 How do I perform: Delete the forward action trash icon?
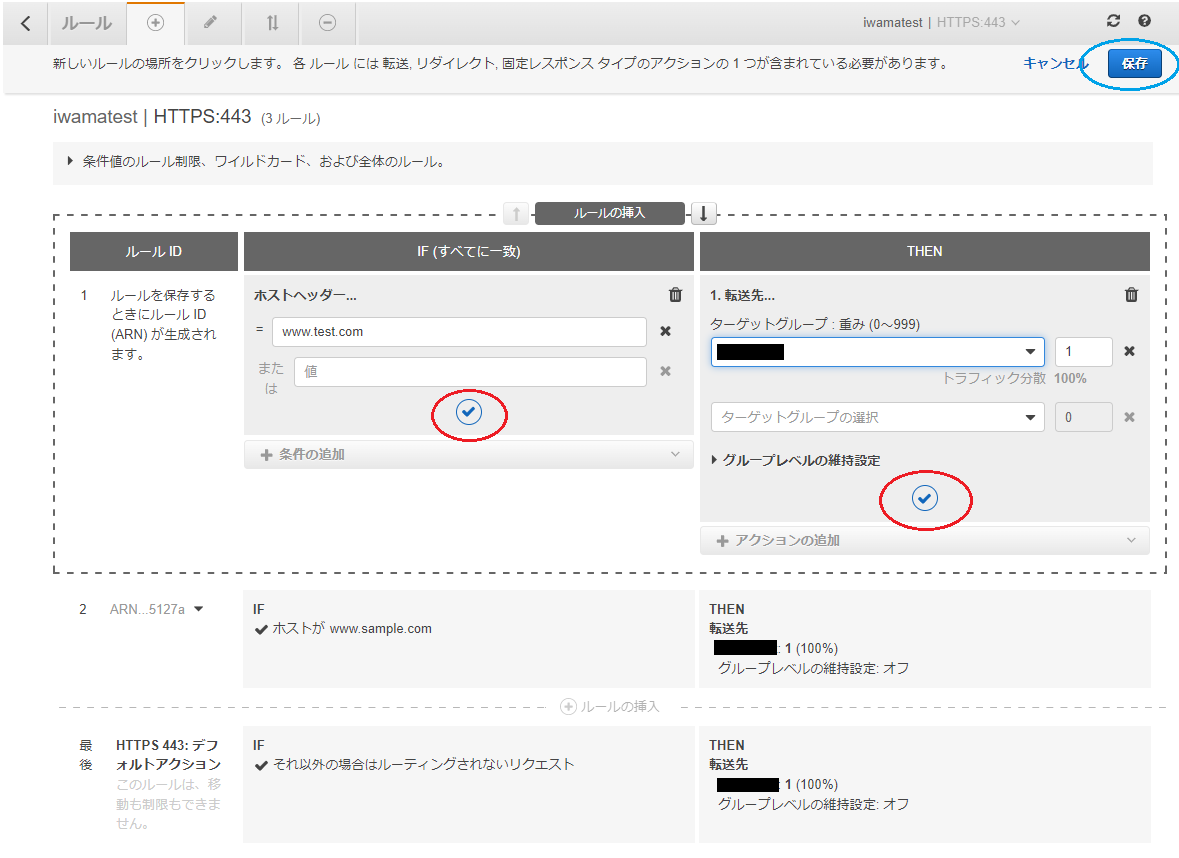coord(1131,295)
